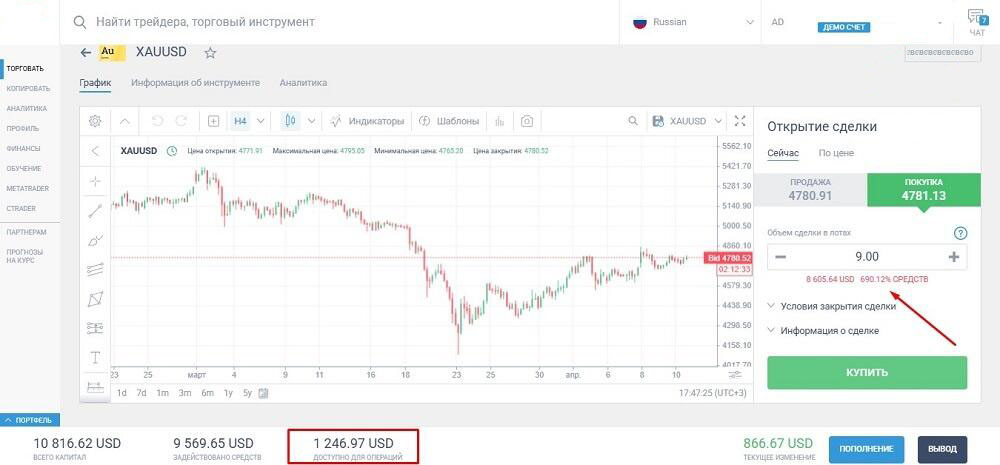1000x465 pixels.
Task: Open the H4 timeframe selector
Action: [240, 121]
